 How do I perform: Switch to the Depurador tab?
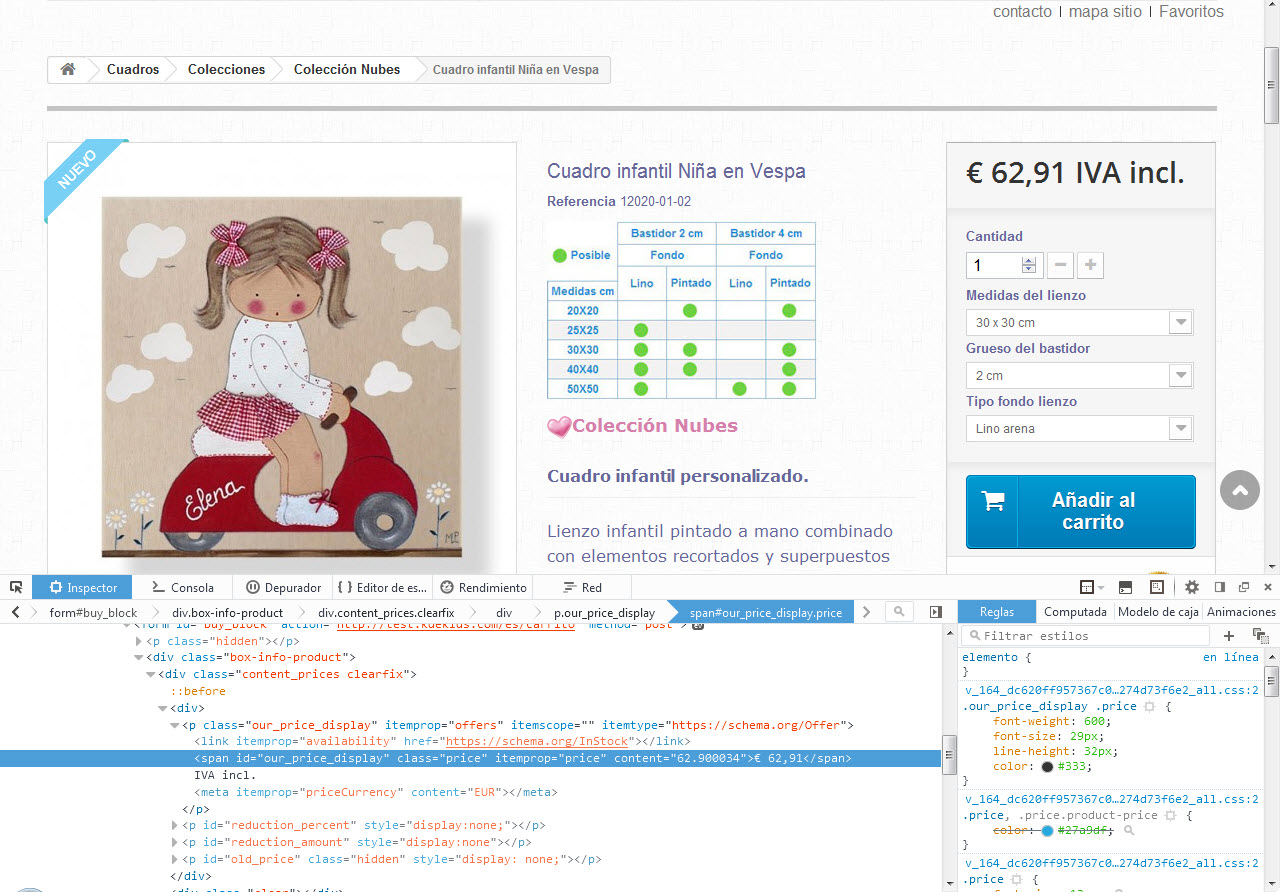coord(283,587)
